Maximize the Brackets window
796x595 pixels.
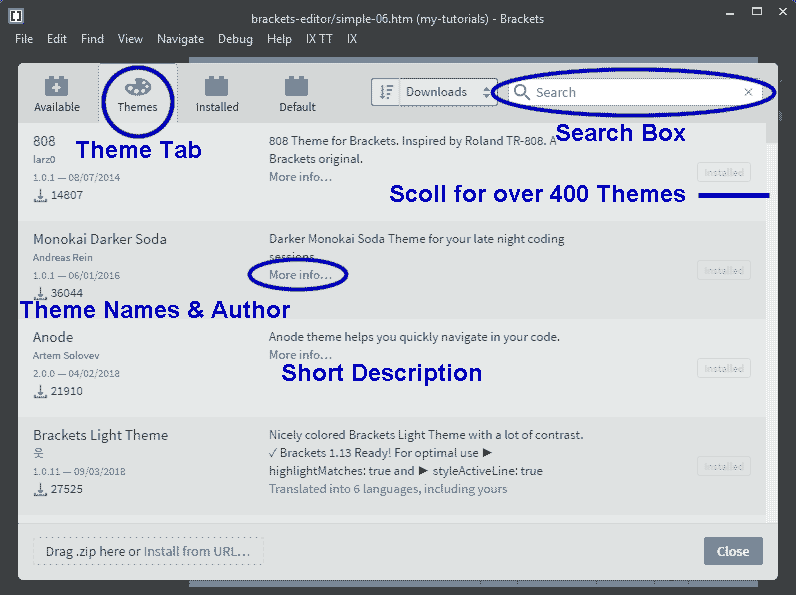point(756,12)
